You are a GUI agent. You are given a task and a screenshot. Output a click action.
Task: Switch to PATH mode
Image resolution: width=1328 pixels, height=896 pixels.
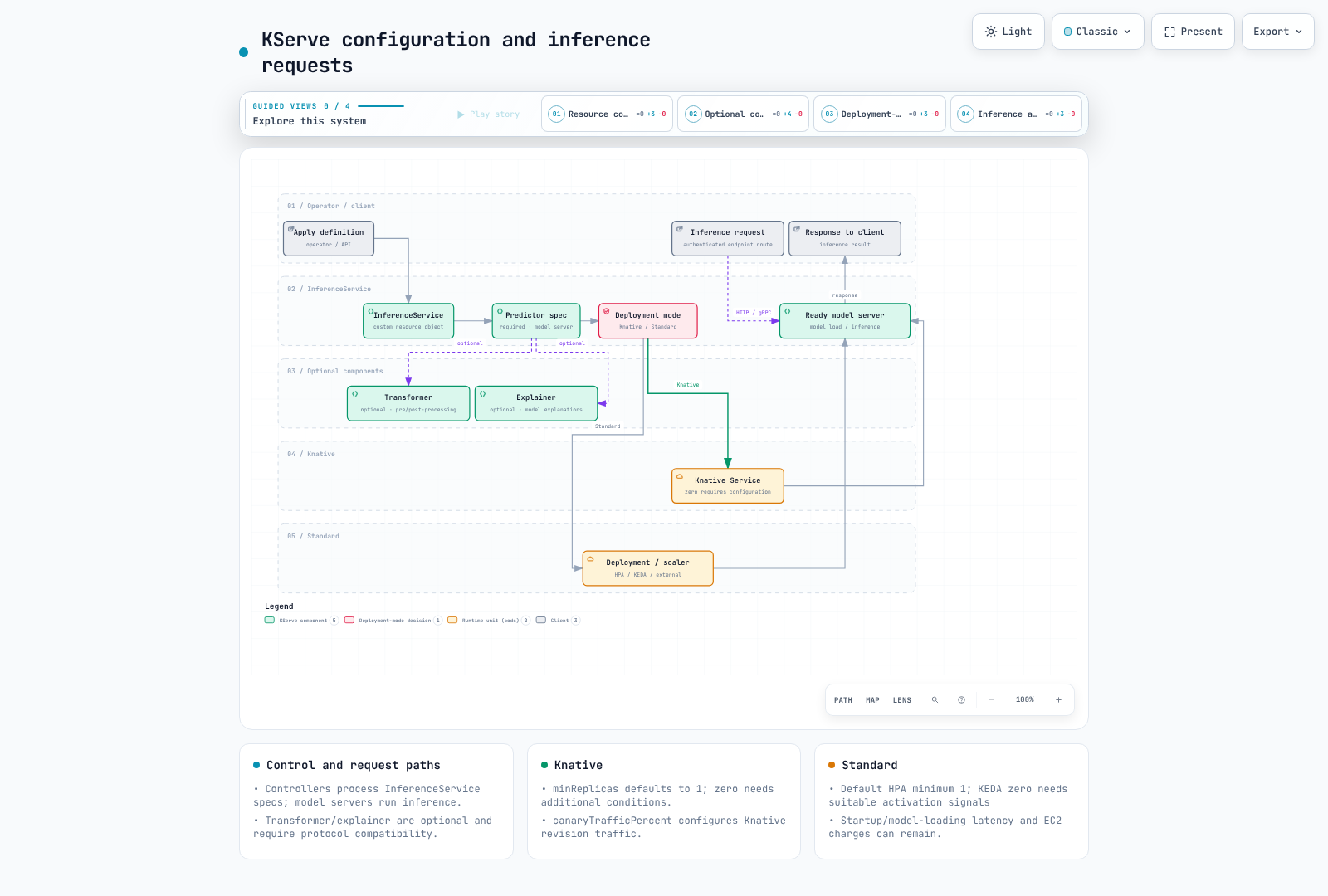(843, 700)
